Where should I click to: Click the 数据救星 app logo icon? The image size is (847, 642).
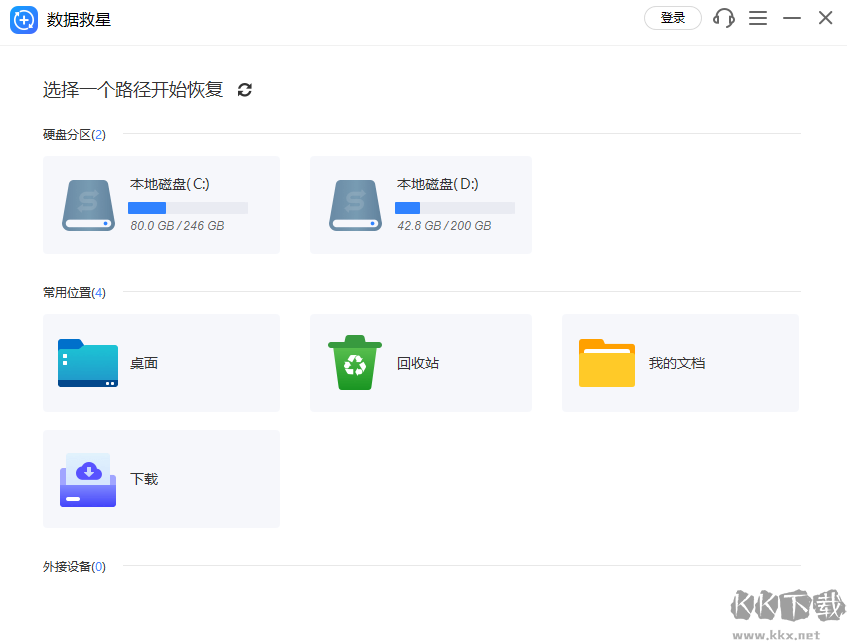tap(24, 19)
